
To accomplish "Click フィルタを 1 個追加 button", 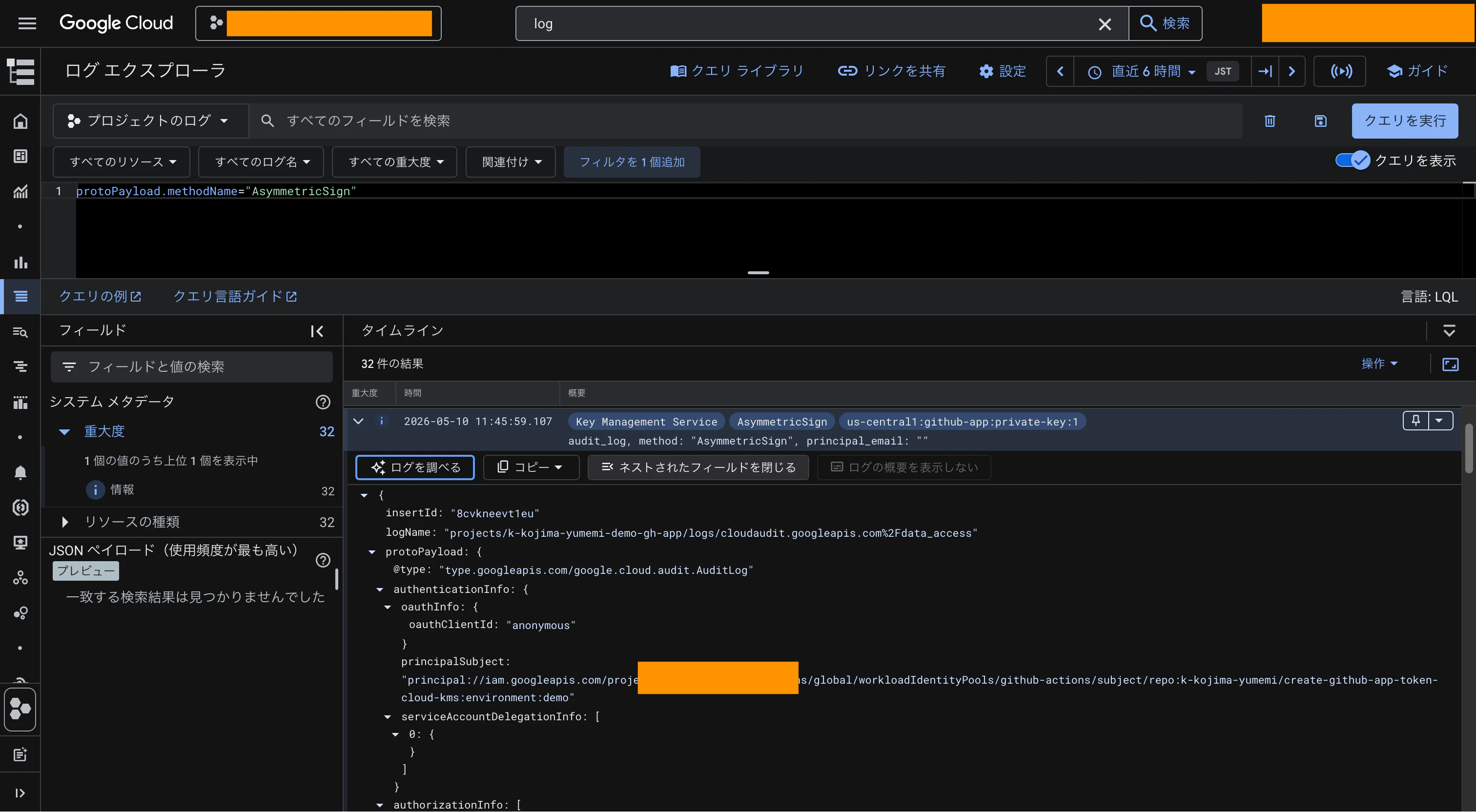I will (632, 162).
